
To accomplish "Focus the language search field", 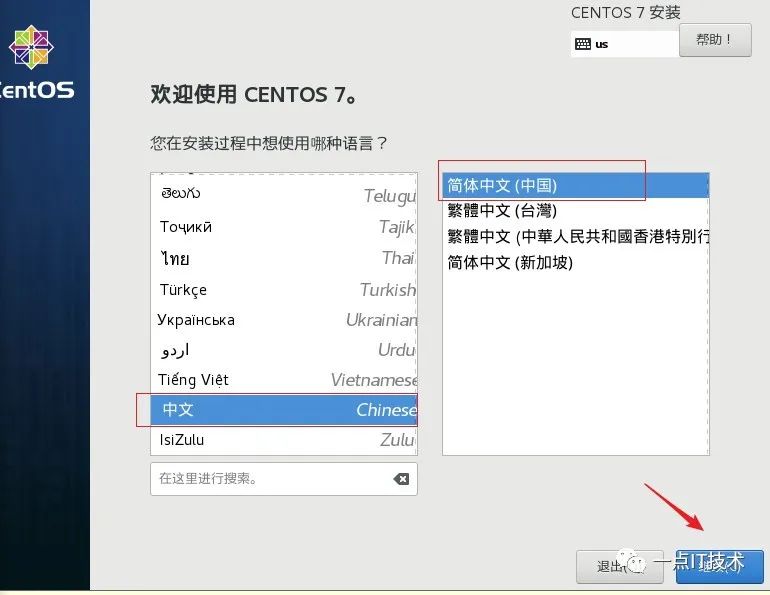I will click(284, 479).
